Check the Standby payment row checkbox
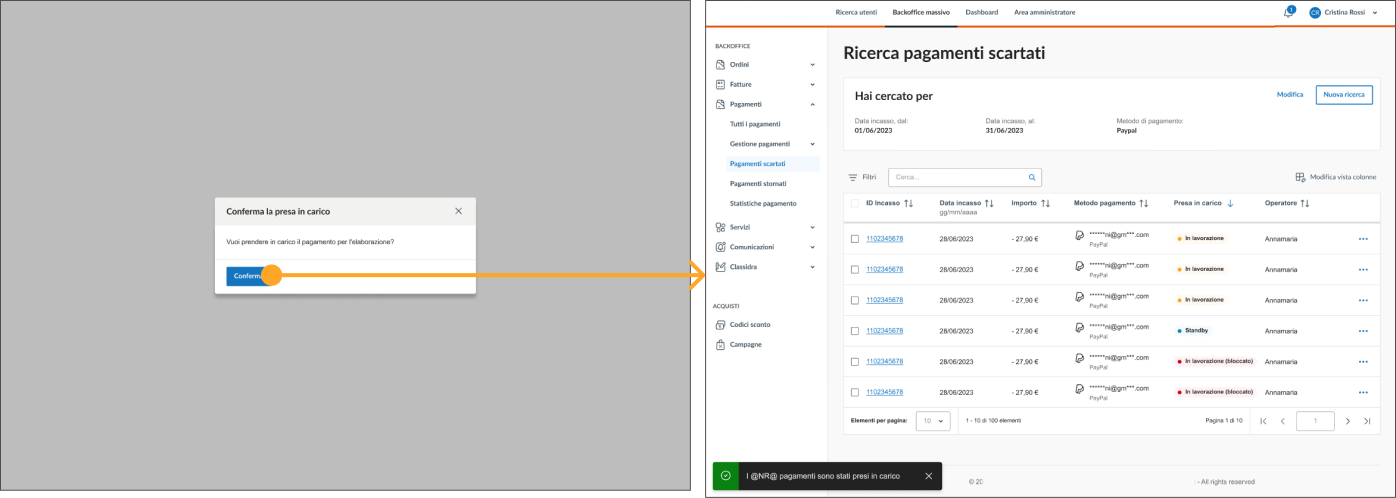Viewport: 1396px width, 498px height. [854, 331]
